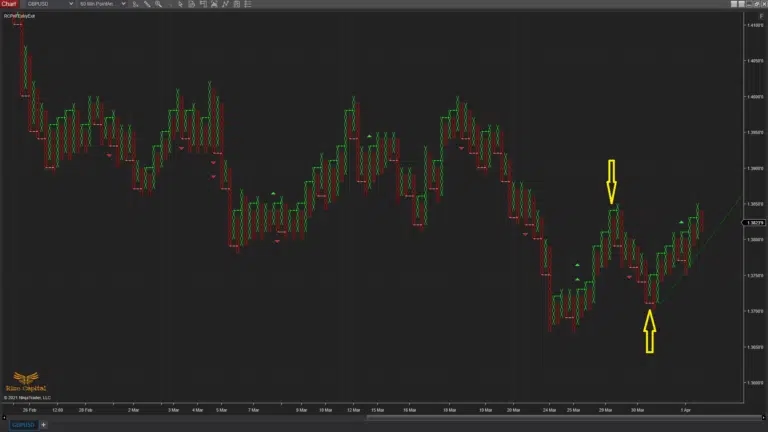Open the chart style bars icon
The width and height of the screenshot is (768, 432).
pyautogui.click(x=137, y=4)
